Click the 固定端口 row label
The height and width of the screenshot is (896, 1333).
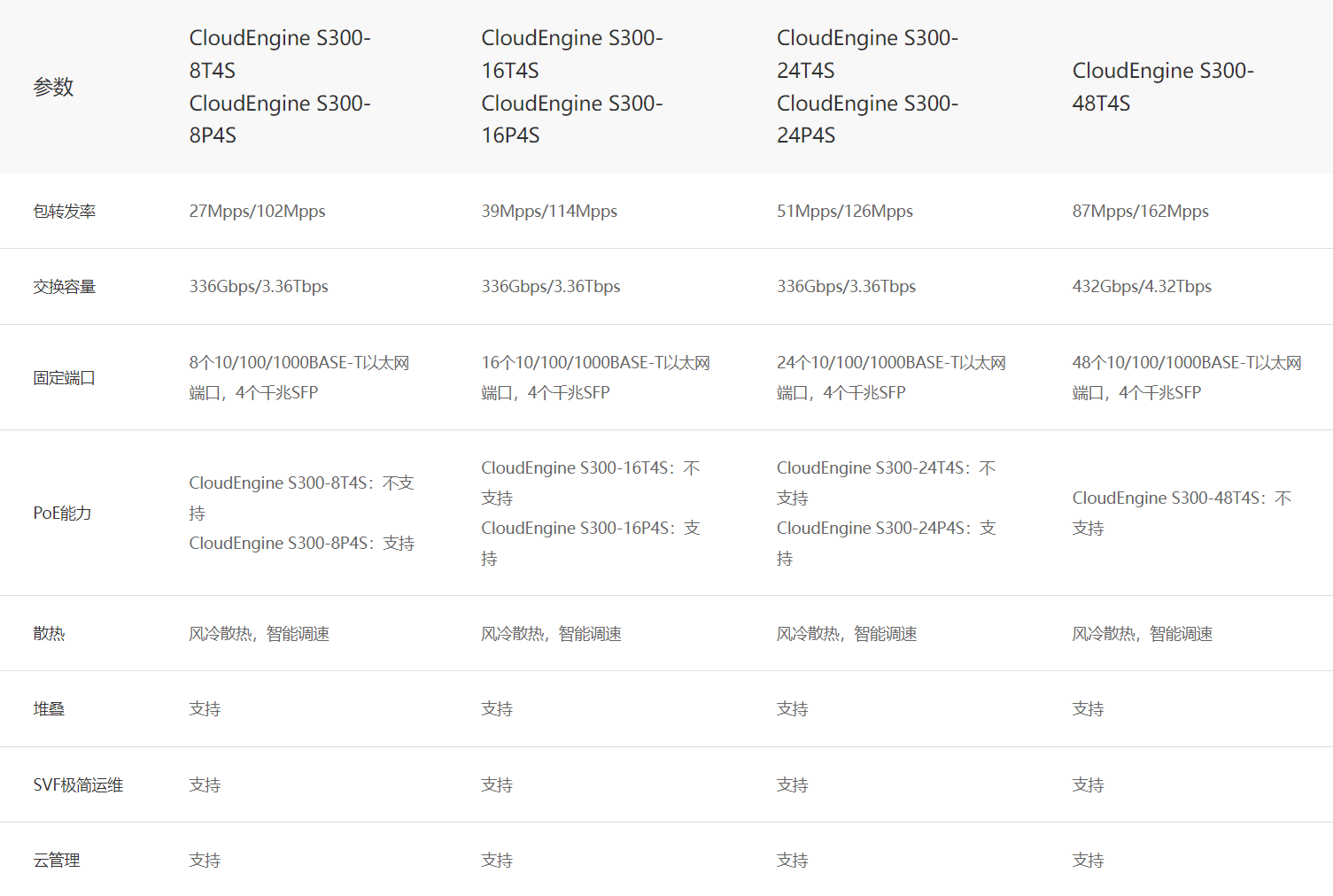[64, 378]
